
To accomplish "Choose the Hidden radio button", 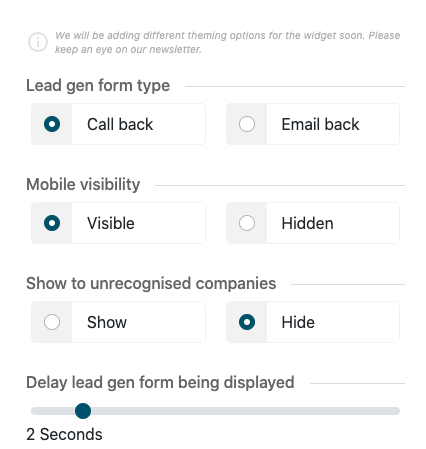I will click(247, 223).
